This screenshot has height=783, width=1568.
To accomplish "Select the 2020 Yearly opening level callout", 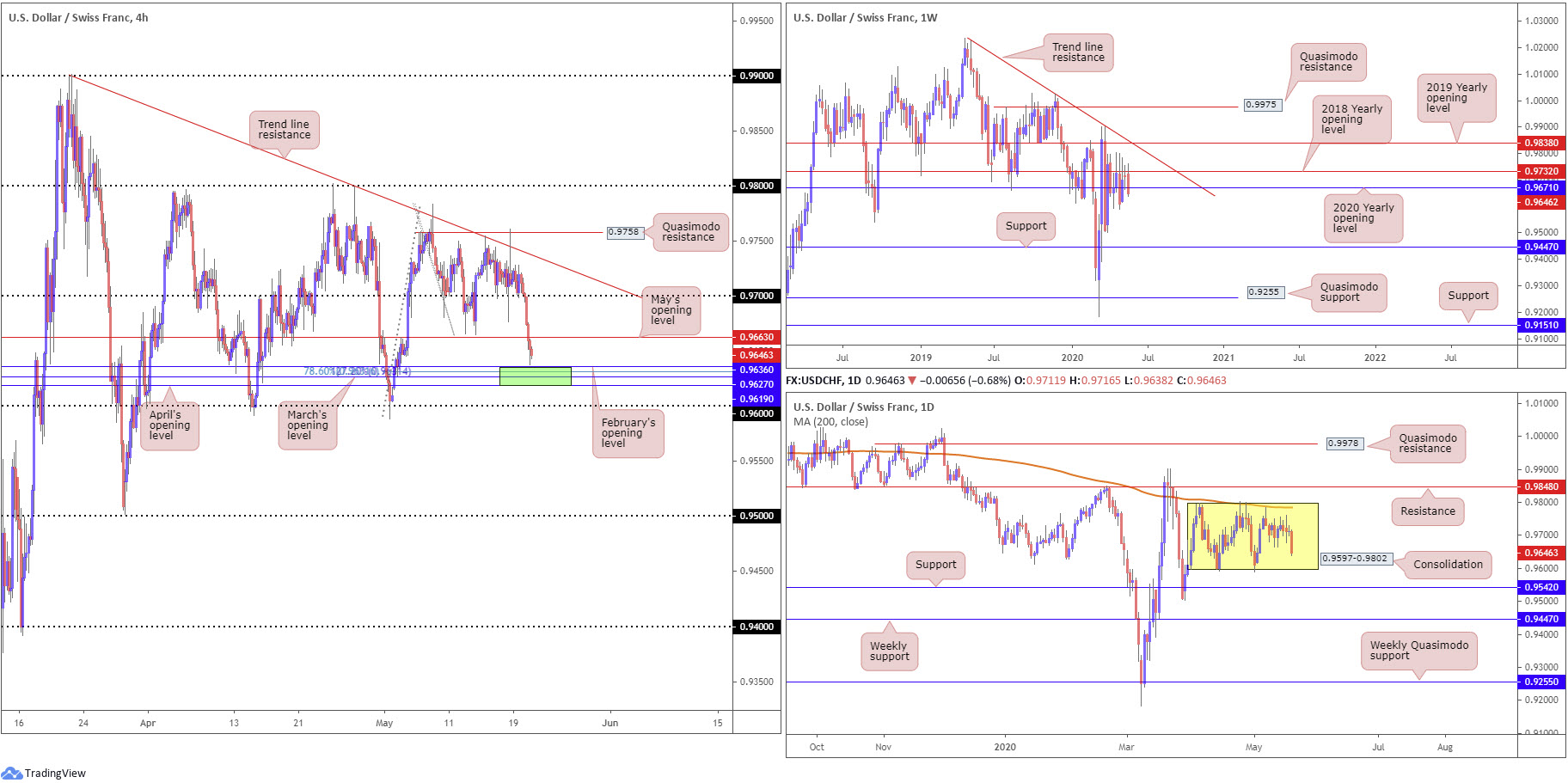I will (1363, 218).
